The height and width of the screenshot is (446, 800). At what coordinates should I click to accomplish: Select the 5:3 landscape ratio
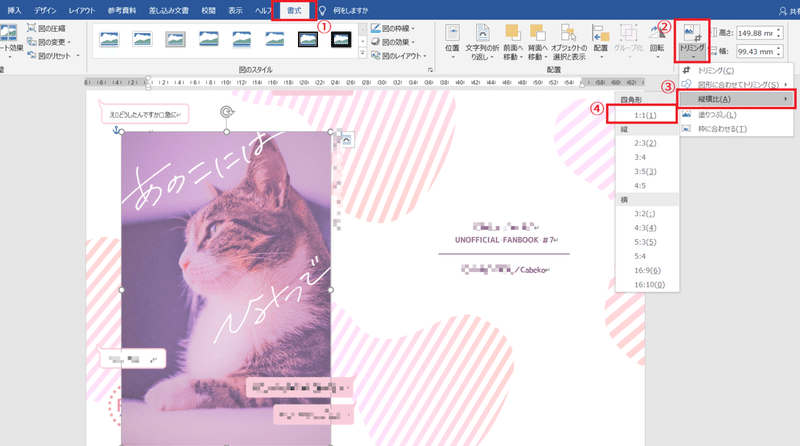click(x=646, y=242)
